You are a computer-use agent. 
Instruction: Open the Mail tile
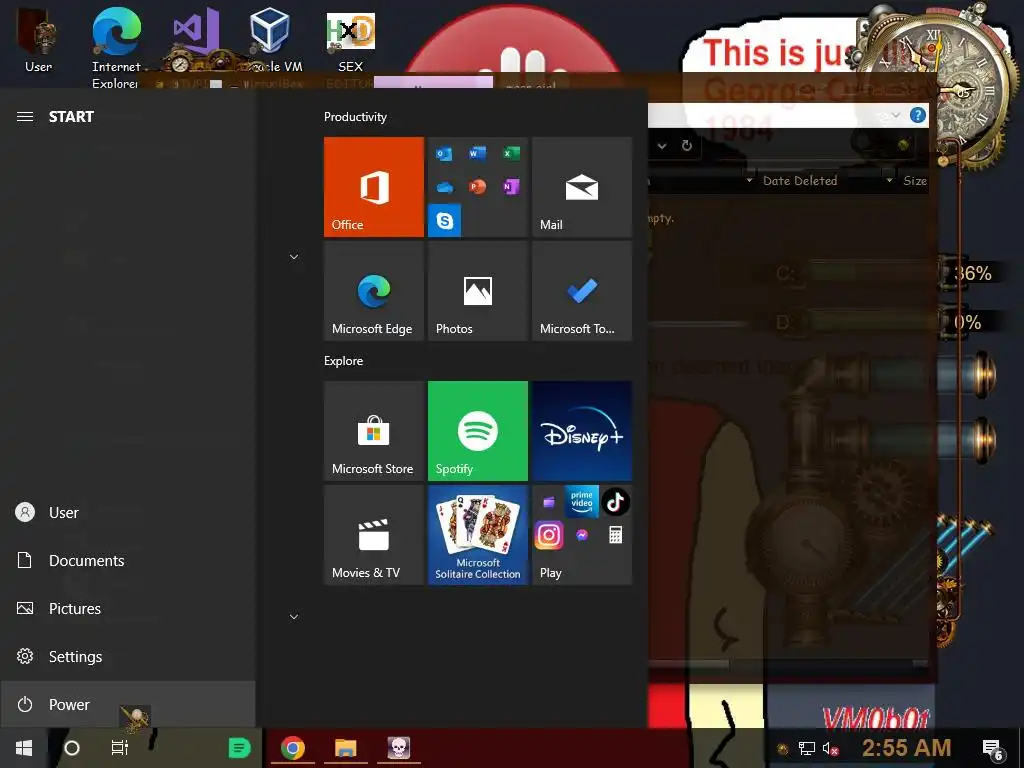tap(582, 187)
